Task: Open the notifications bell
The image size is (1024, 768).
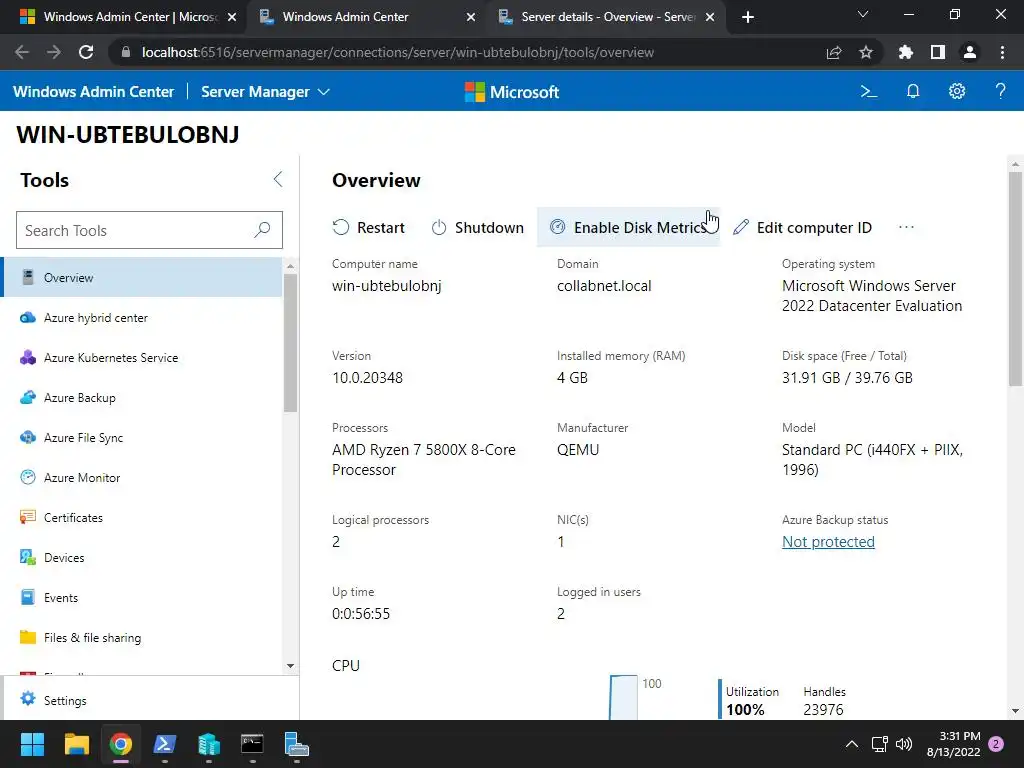Action: 913,91
